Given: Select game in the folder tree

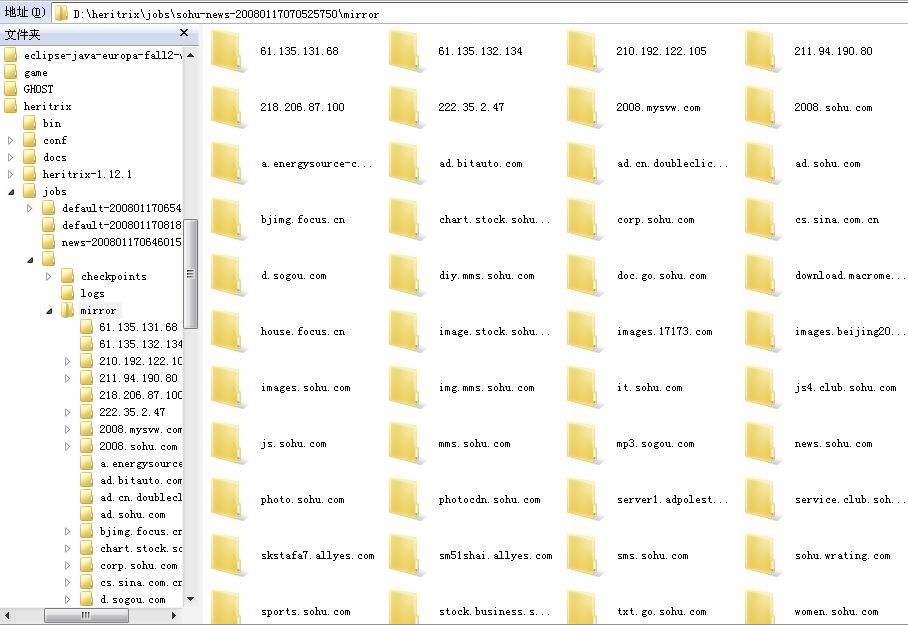Looking at the screenshot, I should (x=35, y=72).
